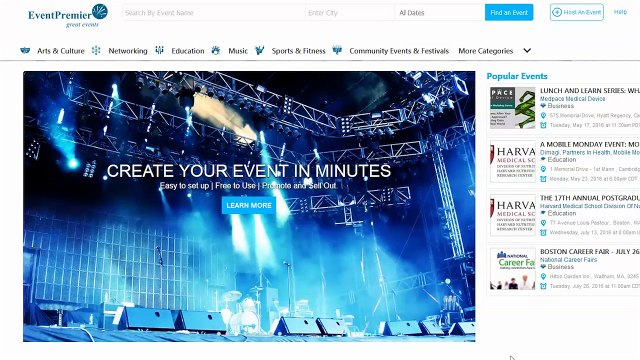Image resolution: width=640 pixels, height=360 pixels.
Task: Click date 'Tuesday, May 17, 2016'
Action: 594,125
